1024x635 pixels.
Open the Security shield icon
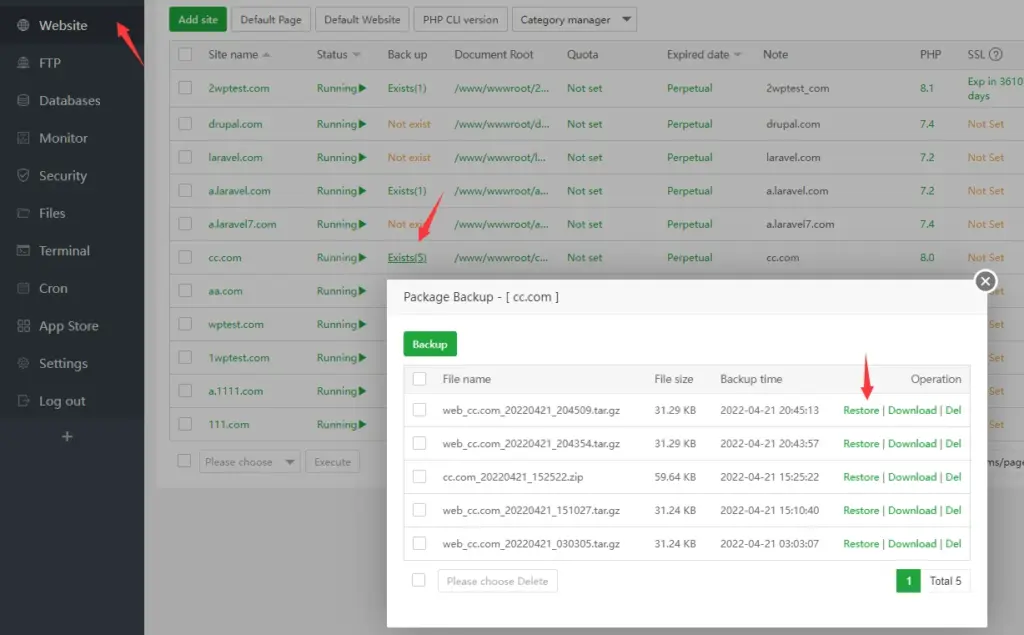pos(23,176)
